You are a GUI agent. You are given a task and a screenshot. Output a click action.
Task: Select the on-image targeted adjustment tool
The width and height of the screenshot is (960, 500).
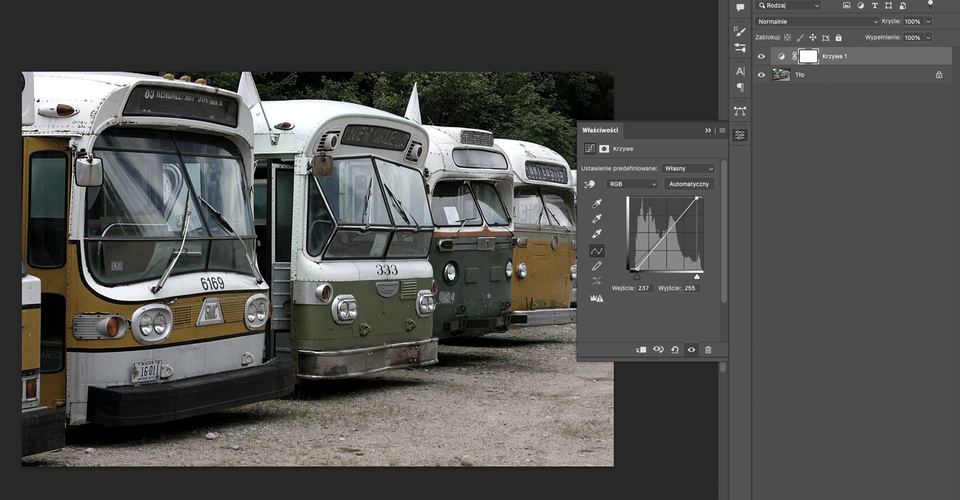click(590, 184)
